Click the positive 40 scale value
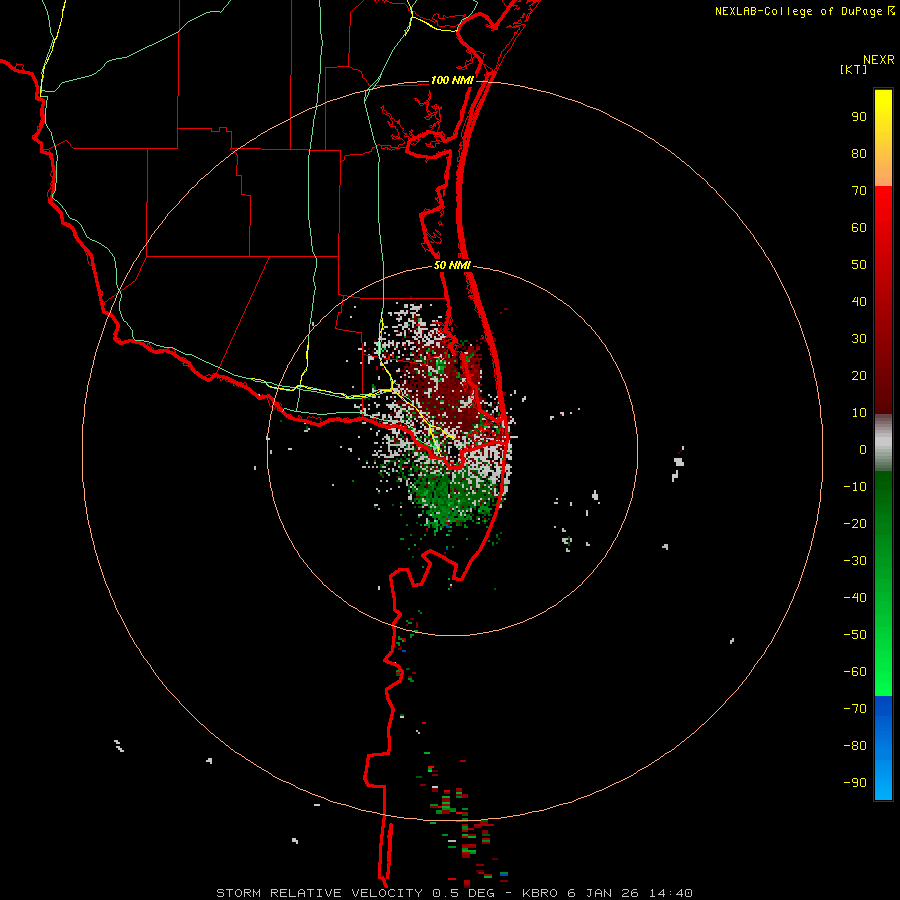 coord(859,301)
